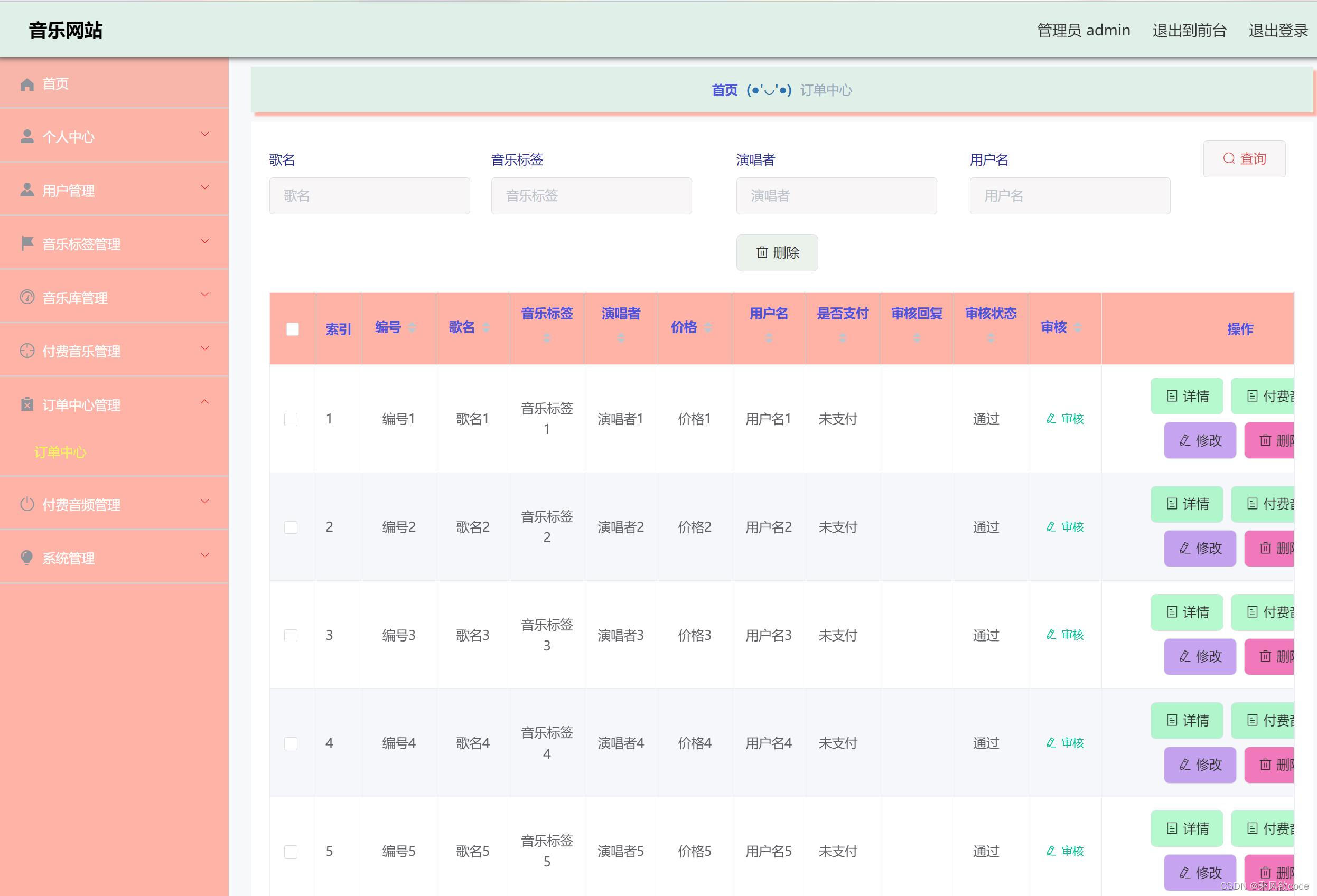The width and height of the screenshot is (1317, 896).
Task: Click the flag icon for 音乐标签管理
Action: [x=26, y=243]
